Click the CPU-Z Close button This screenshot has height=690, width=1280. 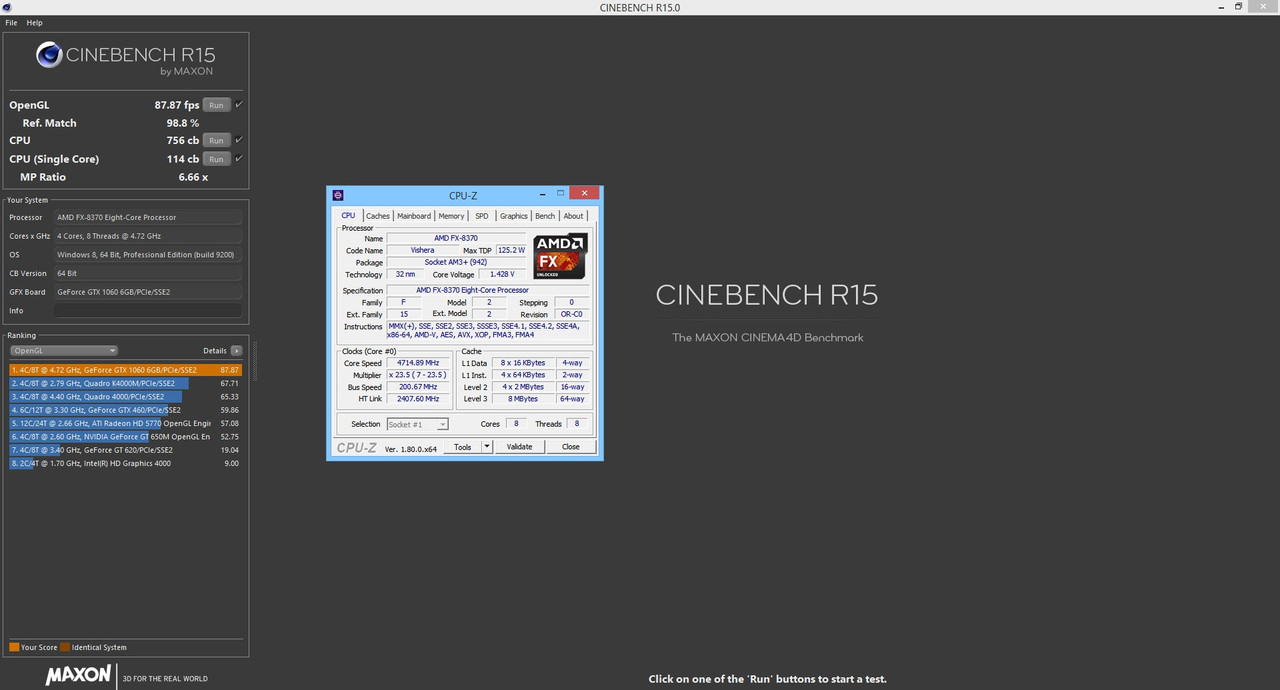coord(571,447)
